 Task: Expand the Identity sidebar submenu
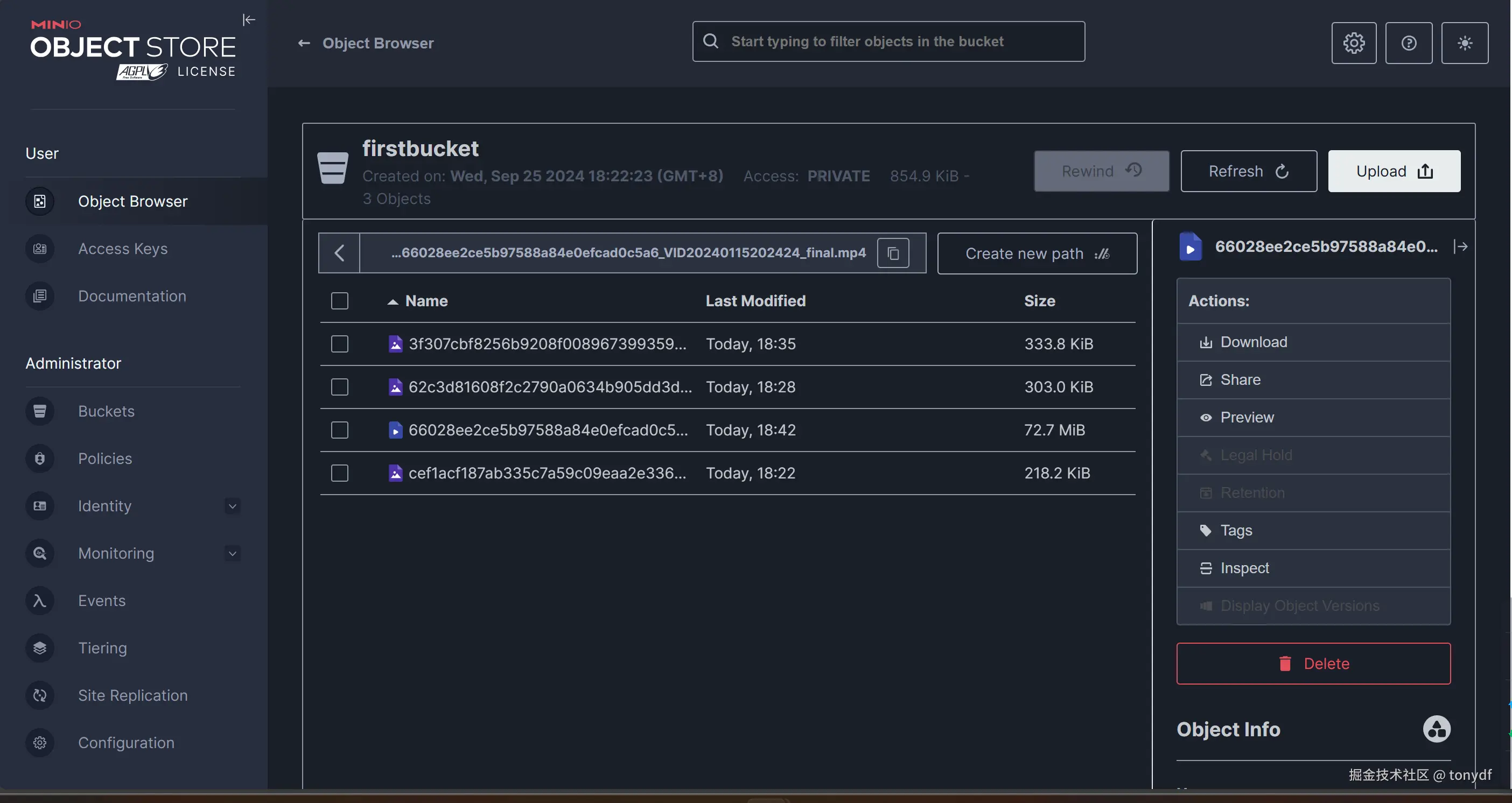coord(233,505)
